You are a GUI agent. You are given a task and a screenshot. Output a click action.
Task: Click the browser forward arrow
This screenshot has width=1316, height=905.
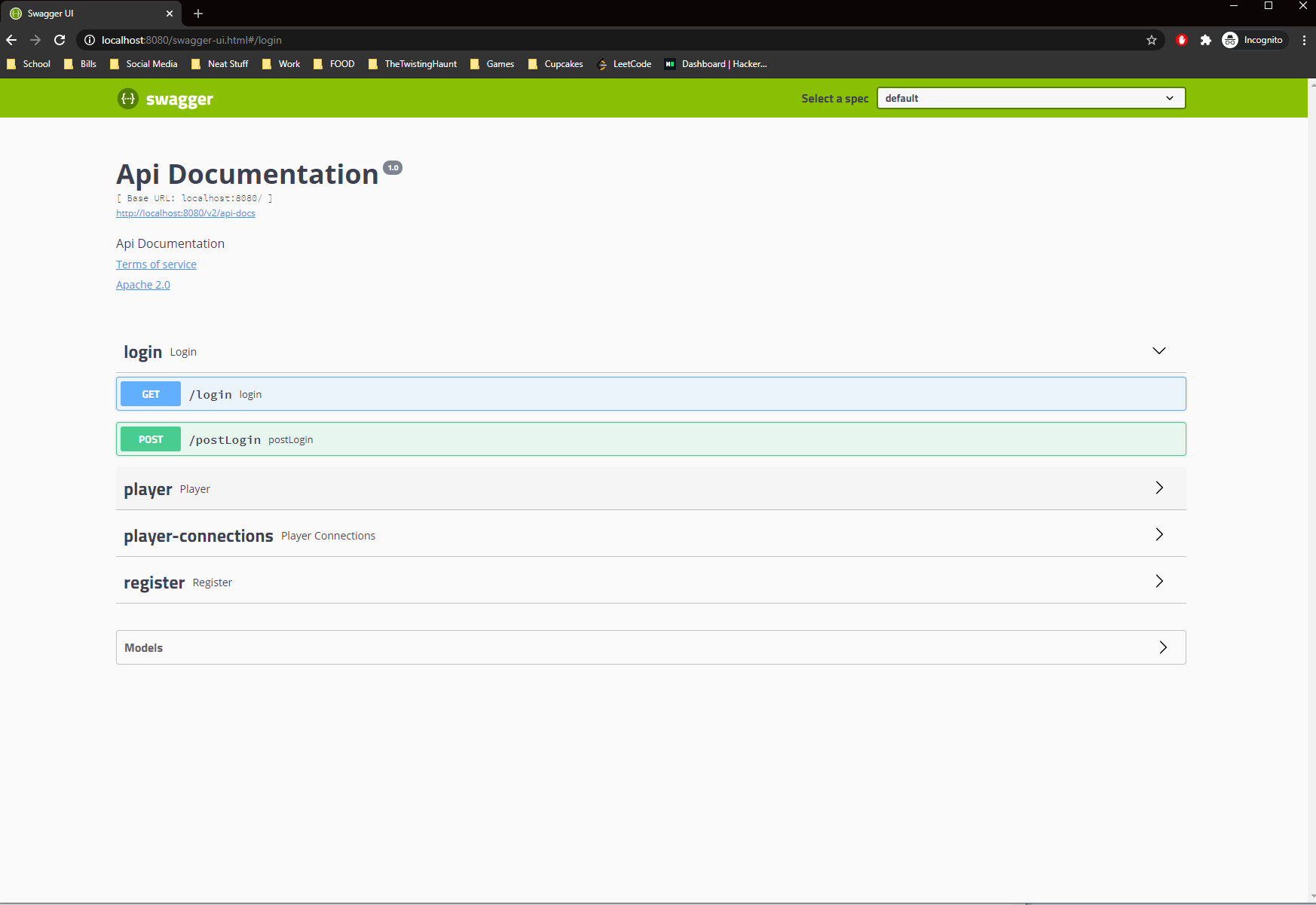(35, 40)
